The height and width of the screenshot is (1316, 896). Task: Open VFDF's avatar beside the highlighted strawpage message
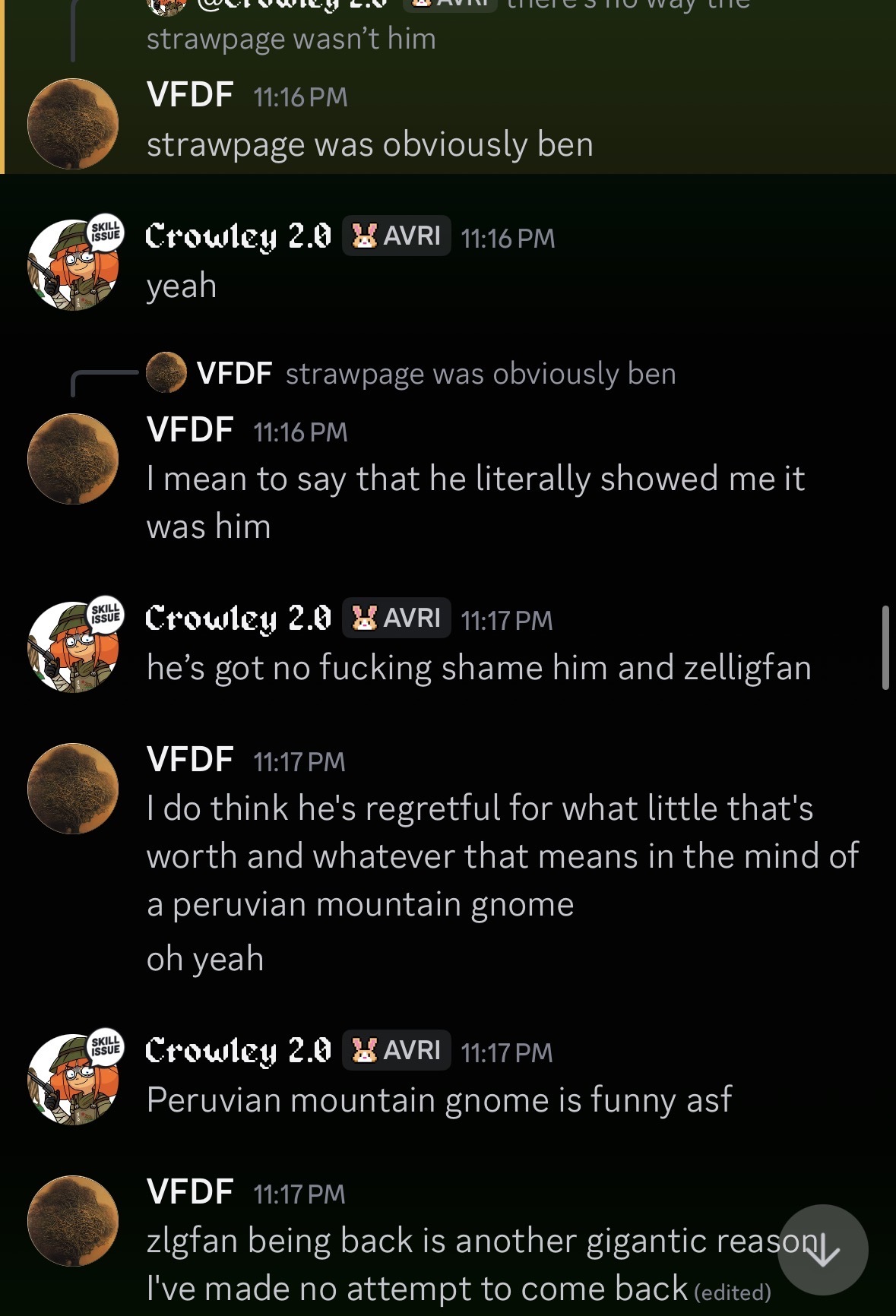(73, 123)
